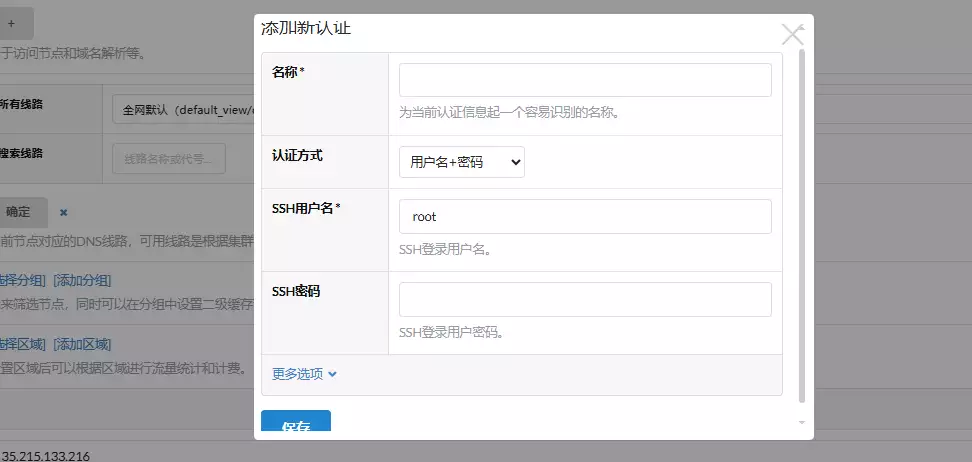
Task: Click the 名称 text input field
Action: (x=585, y=80)
